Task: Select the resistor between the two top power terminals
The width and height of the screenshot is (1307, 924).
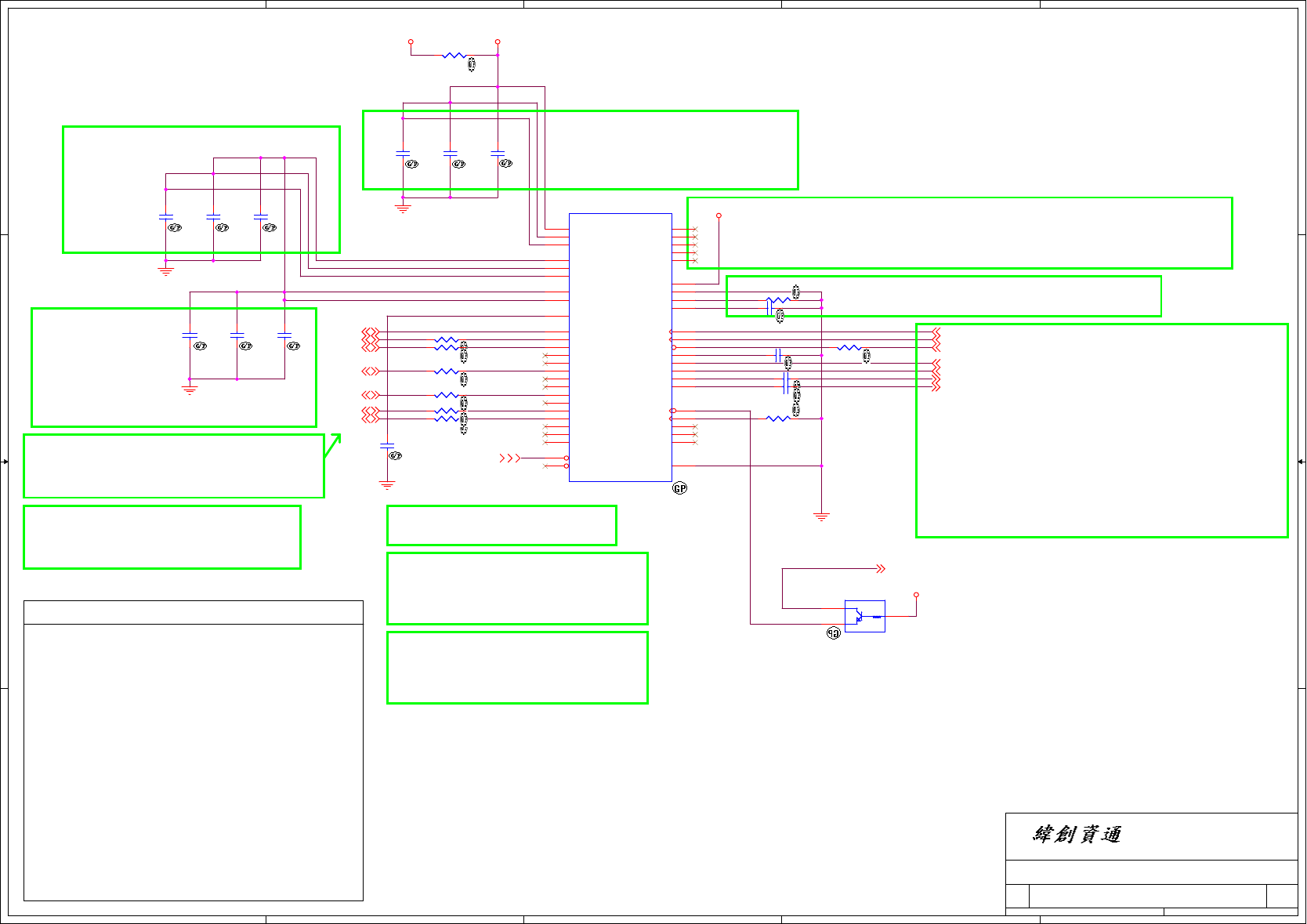Action: point(454,56)
